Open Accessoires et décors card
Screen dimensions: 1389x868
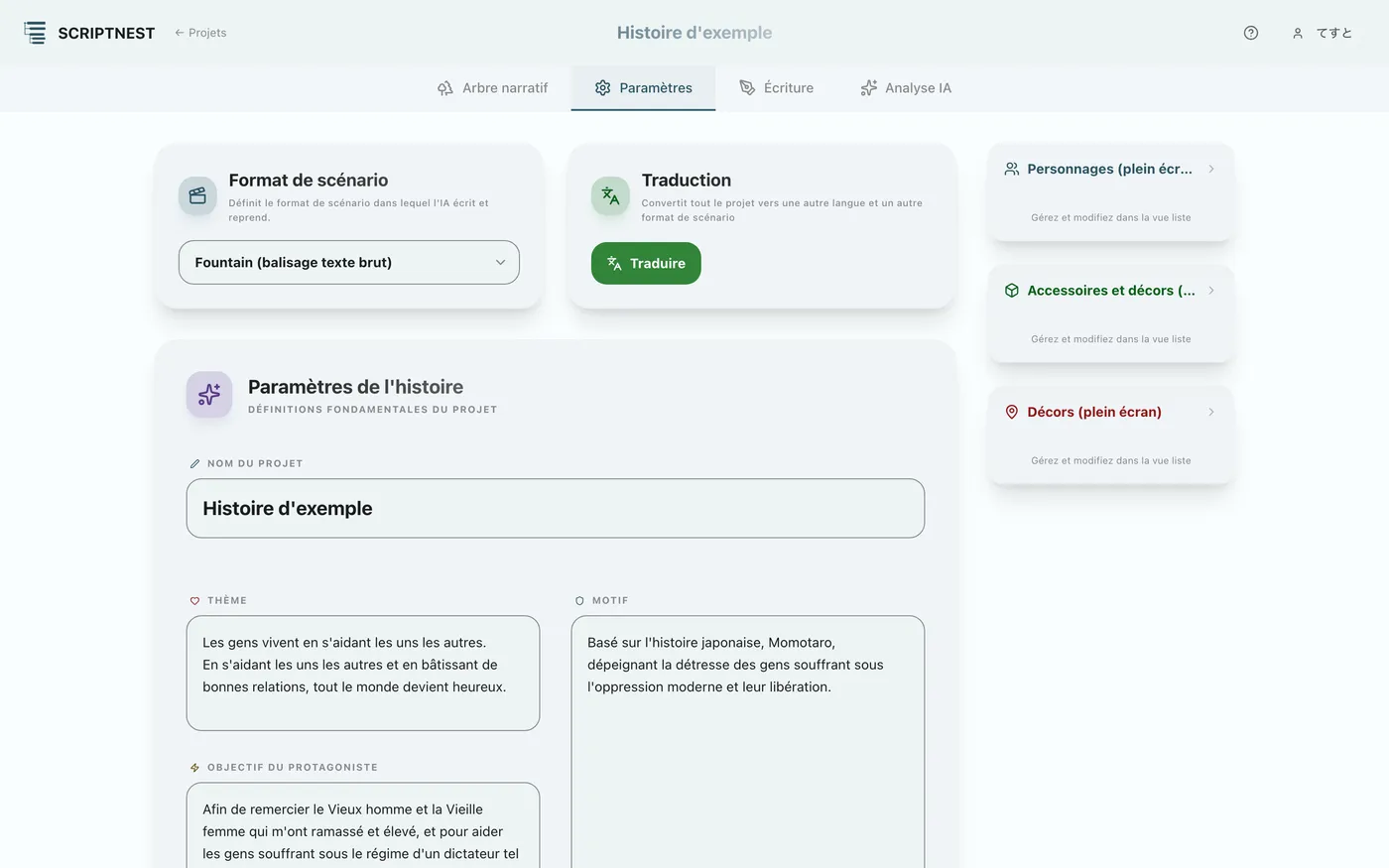pos(1111,313)
